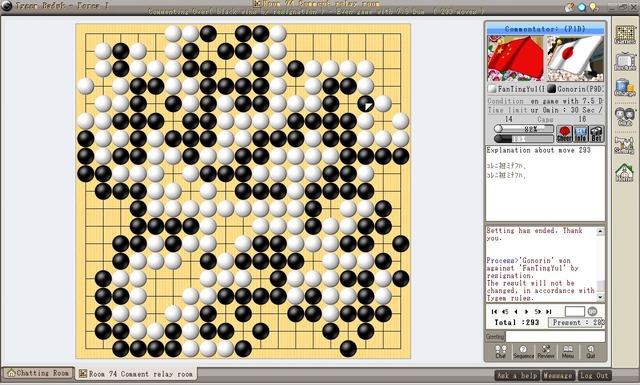Image resolution: width=640 pixels, height=385 pixels.
Task: Click the Japan flag player avatar
Action: [575, 58]
